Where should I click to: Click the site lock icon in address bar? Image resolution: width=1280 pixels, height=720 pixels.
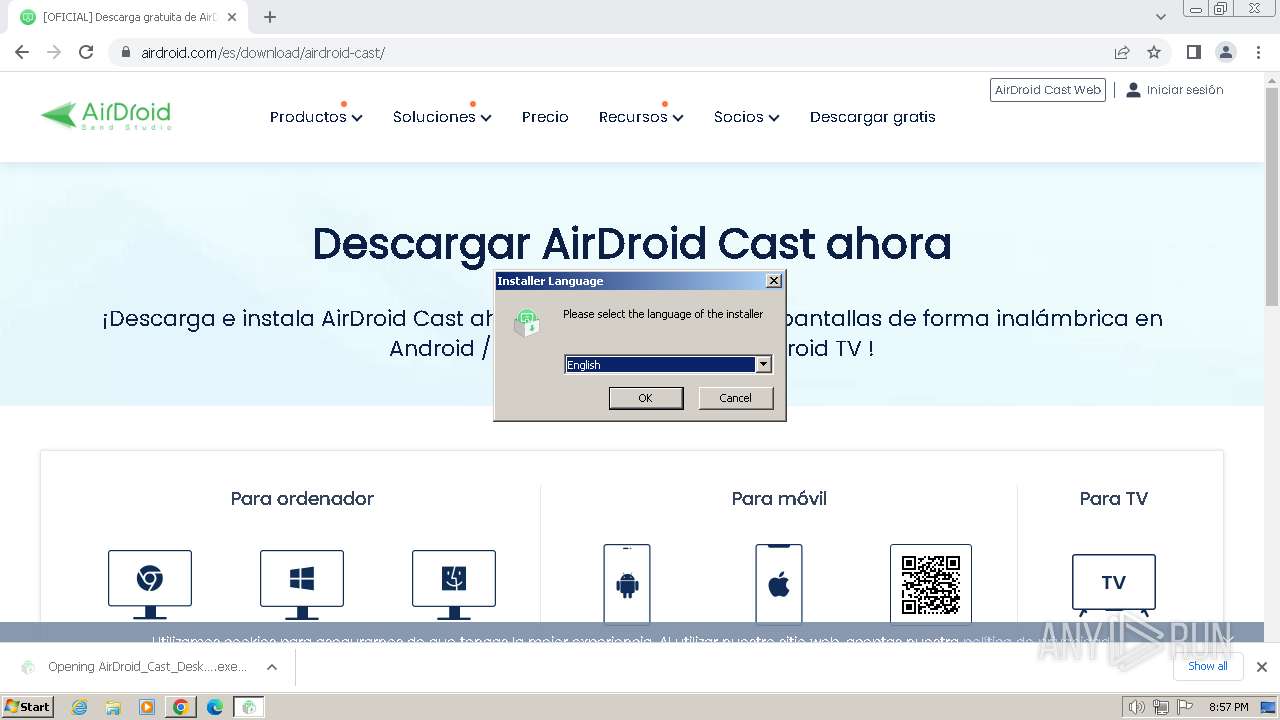(x=126, y=53)
